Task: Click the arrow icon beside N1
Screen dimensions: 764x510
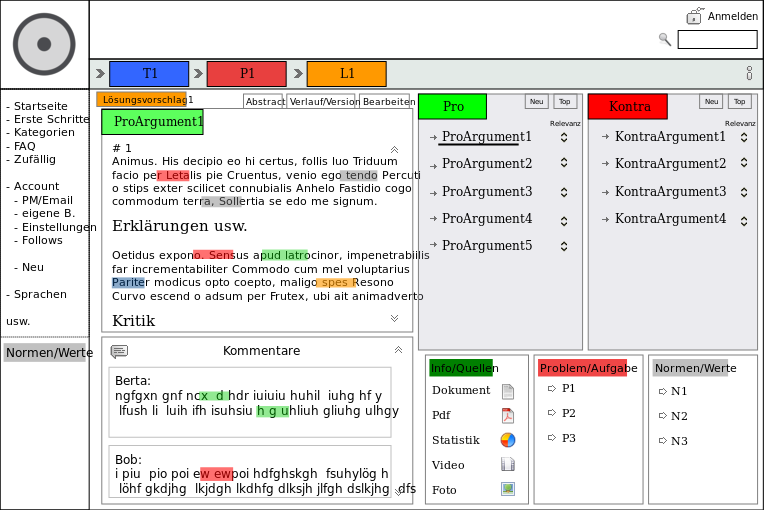Action: (663, 391)
